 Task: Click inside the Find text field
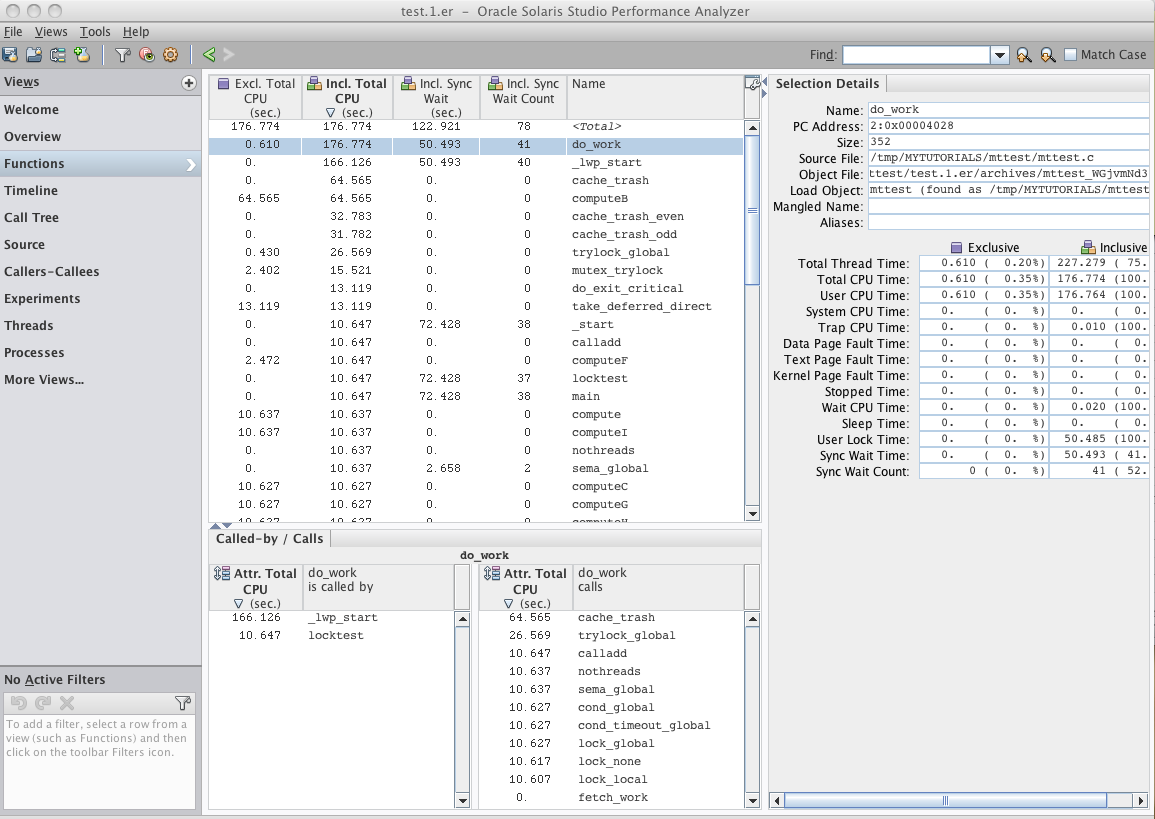916,55
